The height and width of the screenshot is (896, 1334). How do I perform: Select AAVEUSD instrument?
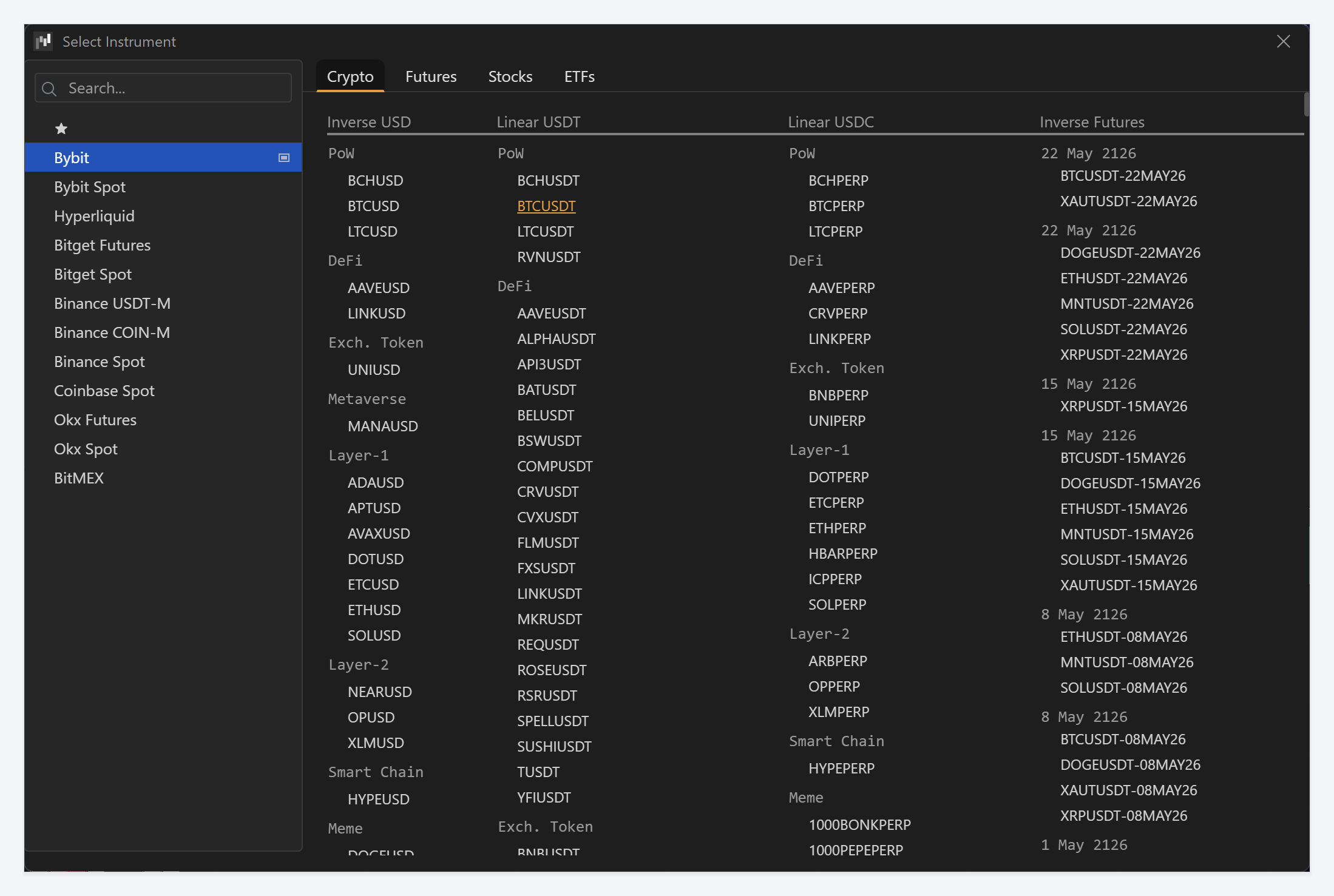click(x=379, y=288)
